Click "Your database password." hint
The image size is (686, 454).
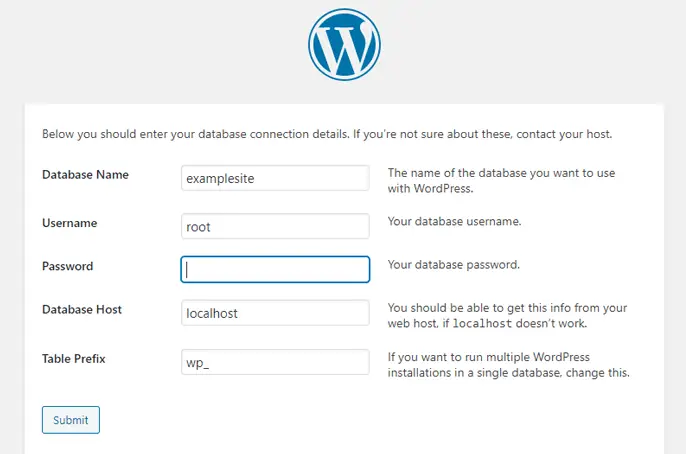(454, 265)
